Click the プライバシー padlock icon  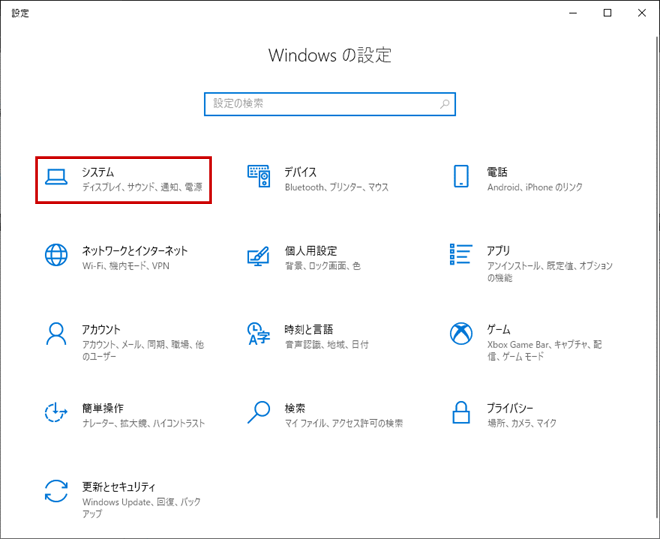(461, 412)
